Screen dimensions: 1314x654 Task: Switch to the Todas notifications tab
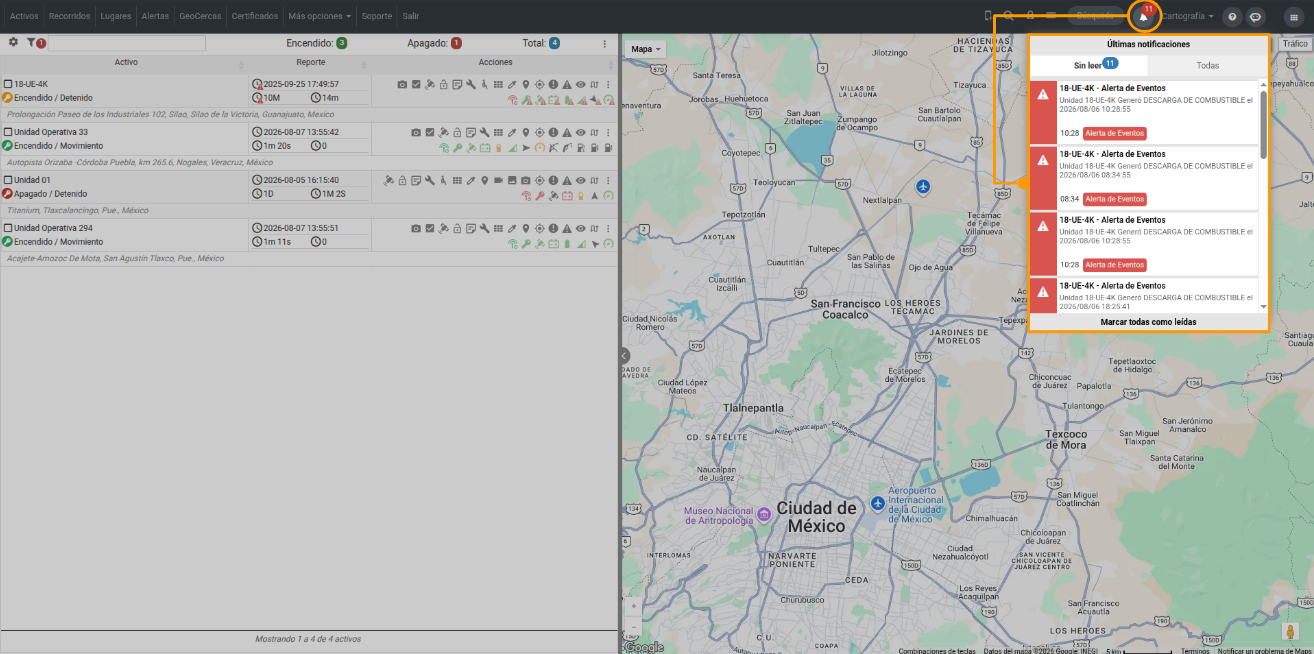(x=1208, y=65)
